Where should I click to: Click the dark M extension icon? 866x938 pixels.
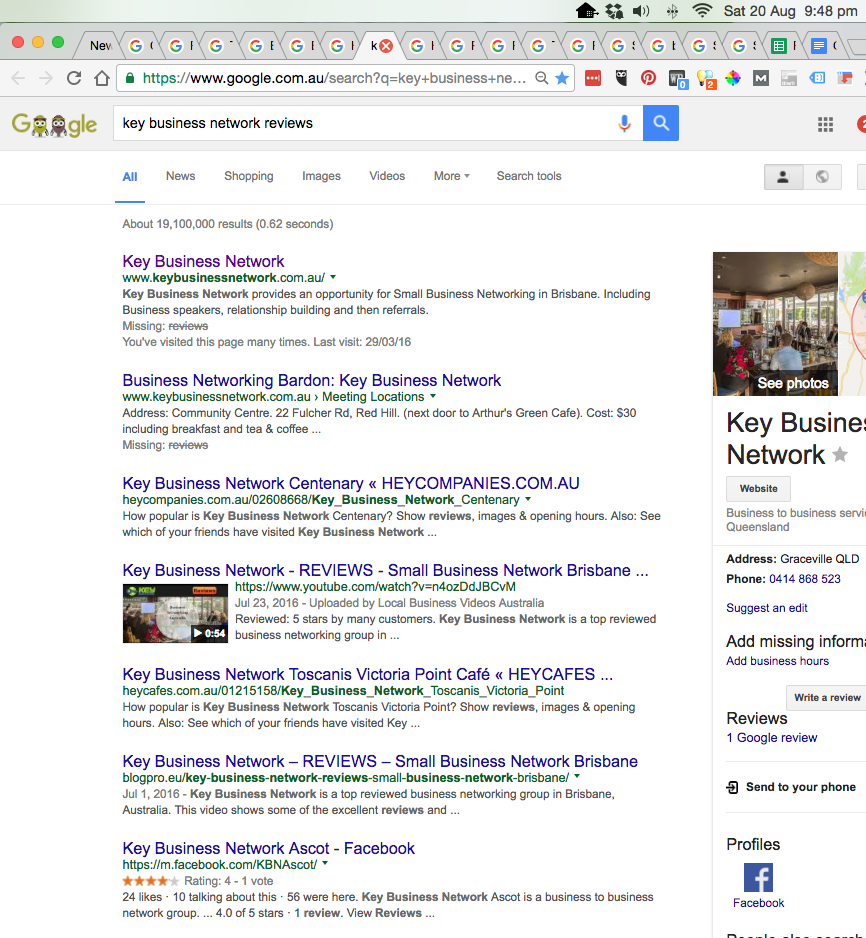(x=761, y=78)
